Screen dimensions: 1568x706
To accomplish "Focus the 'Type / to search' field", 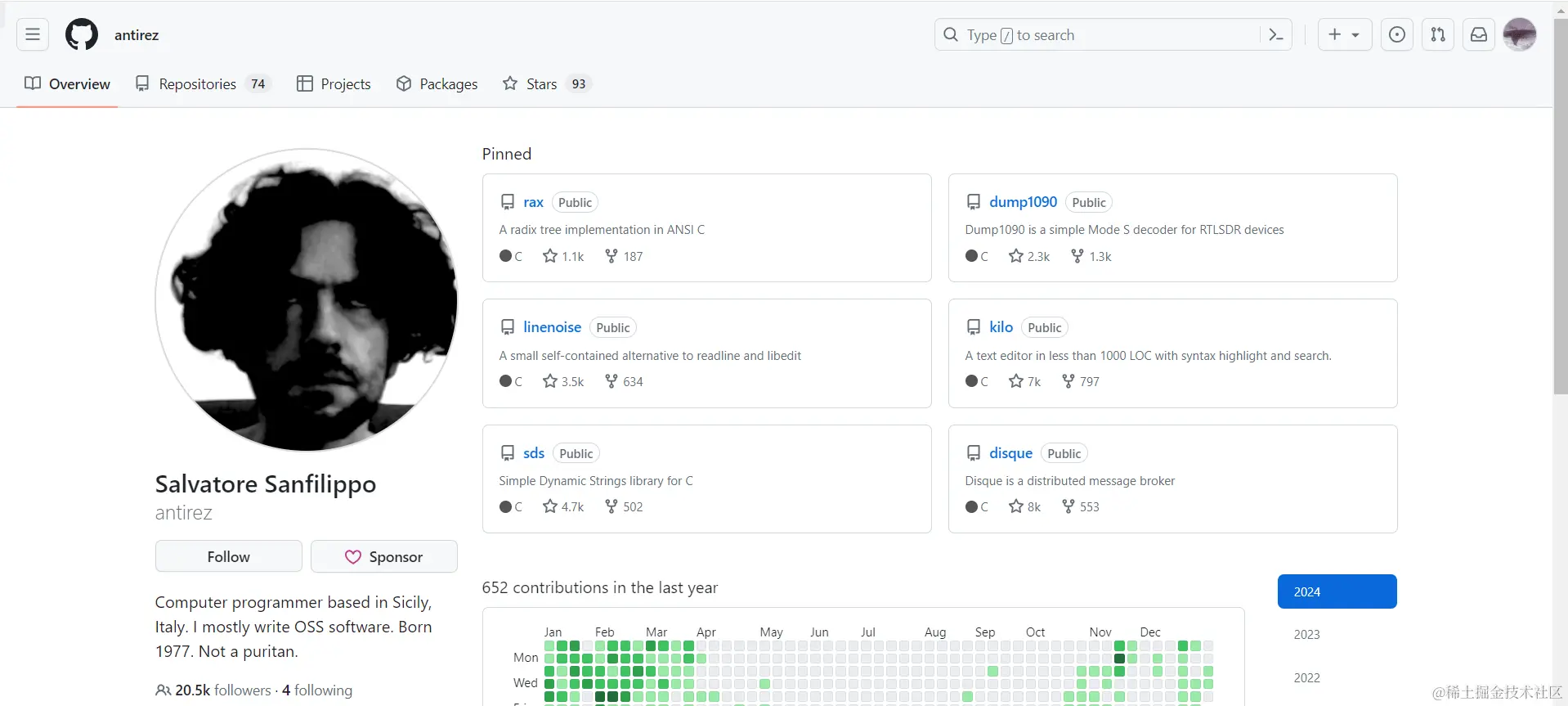I will (1113, 34).
